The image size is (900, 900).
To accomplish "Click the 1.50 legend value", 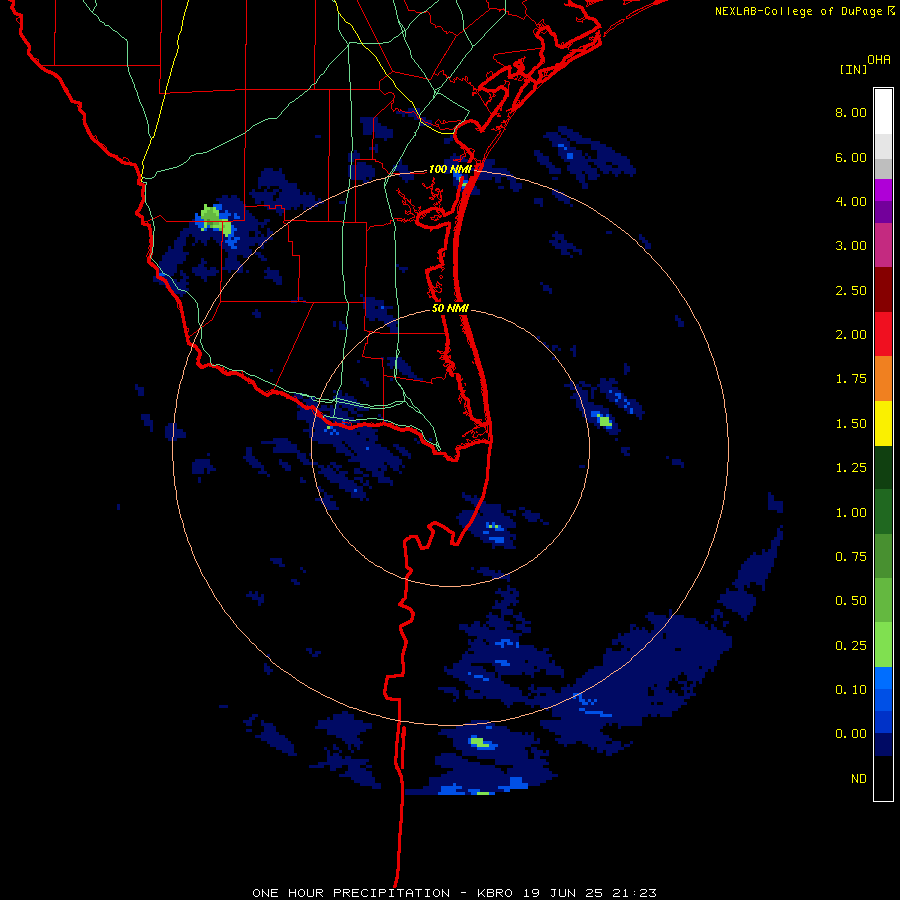I will (851, 424).
